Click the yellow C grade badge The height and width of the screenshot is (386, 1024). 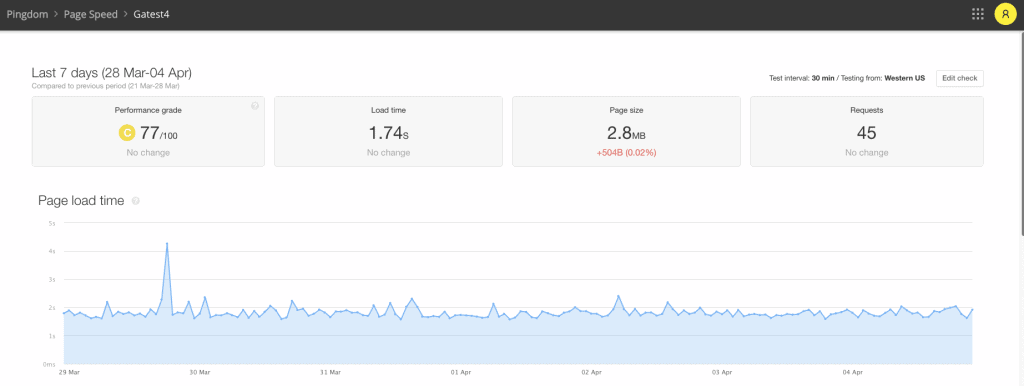[x=126, y=133]
